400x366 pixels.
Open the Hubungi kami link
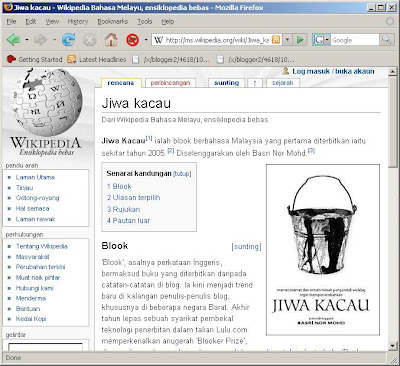point(34,288)
